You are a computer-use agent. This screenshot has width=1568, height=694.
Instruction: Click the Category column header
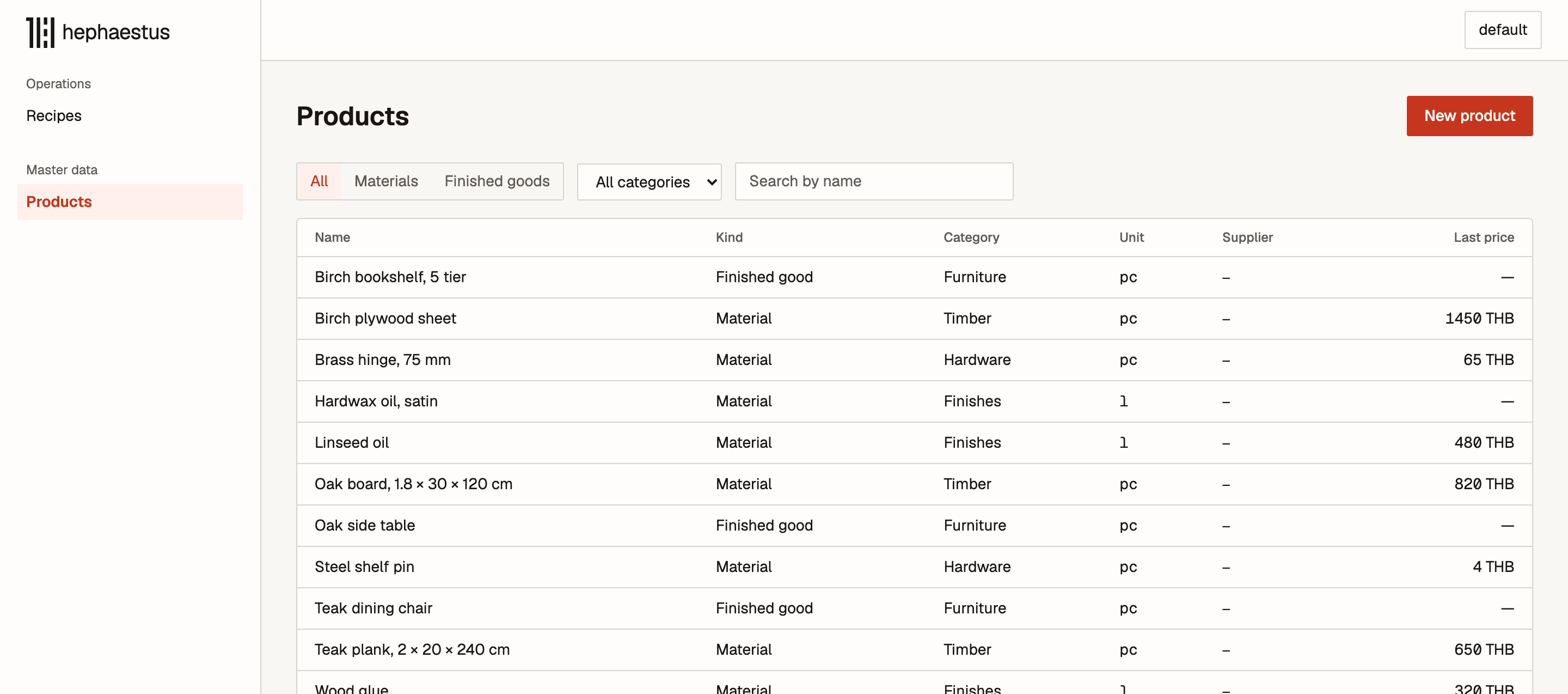coord(971,238)
